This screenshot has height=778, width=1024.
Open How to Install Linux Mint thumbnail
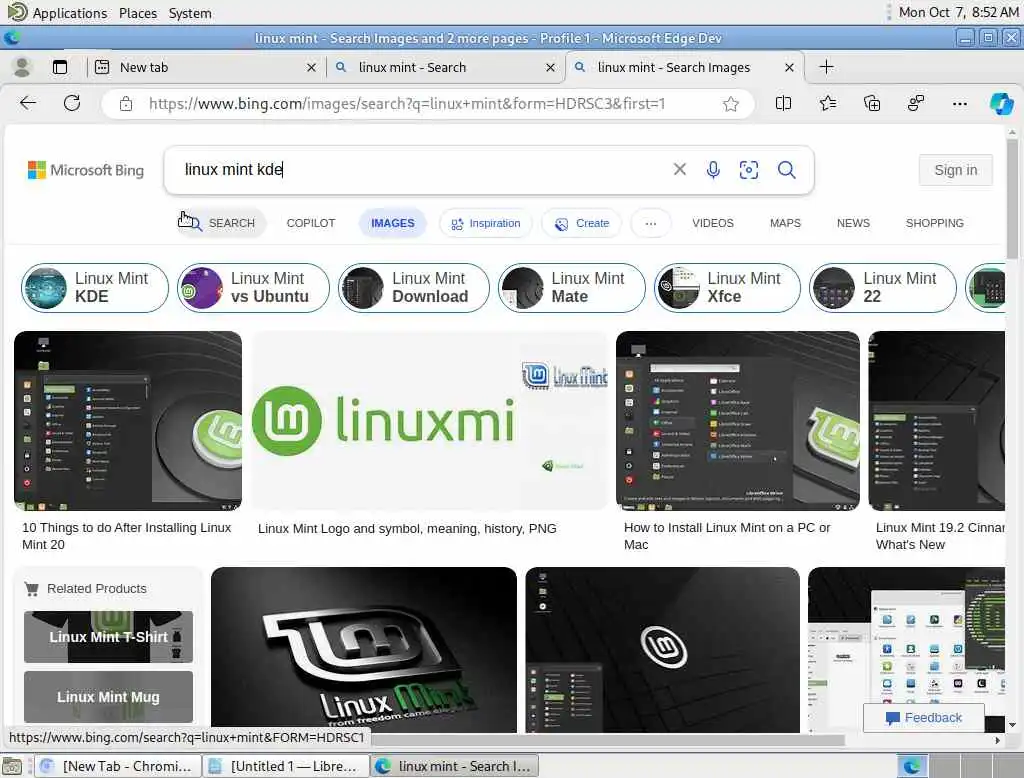737,421
